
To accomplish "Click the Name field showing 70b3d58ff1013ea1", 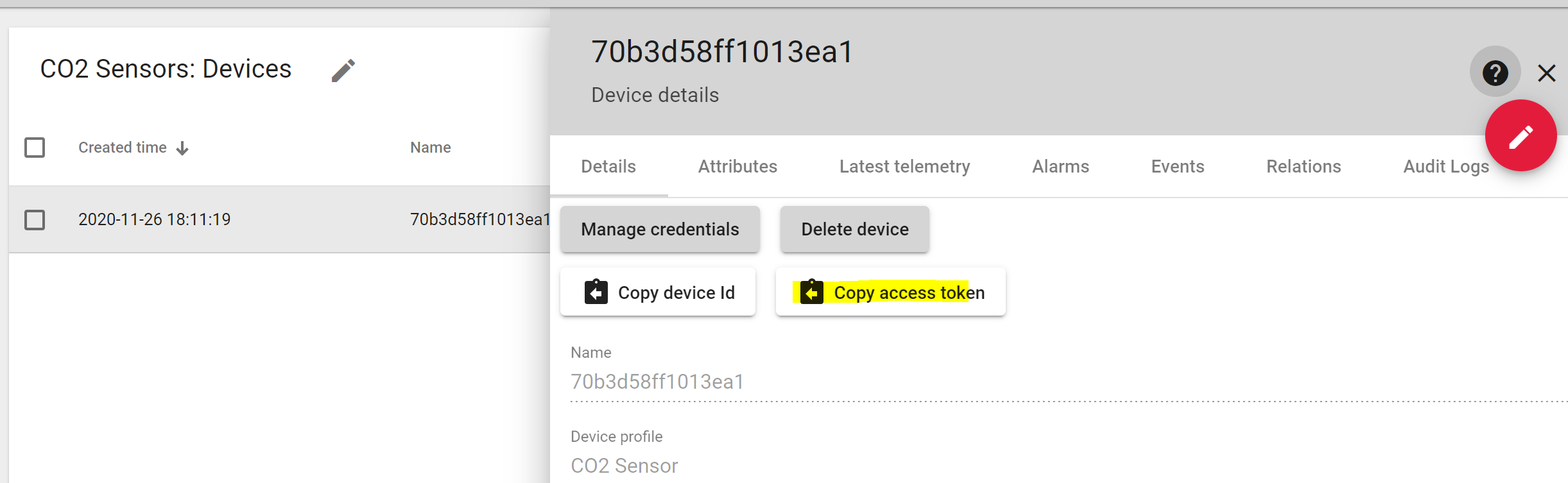I will [x=657, y=380].
